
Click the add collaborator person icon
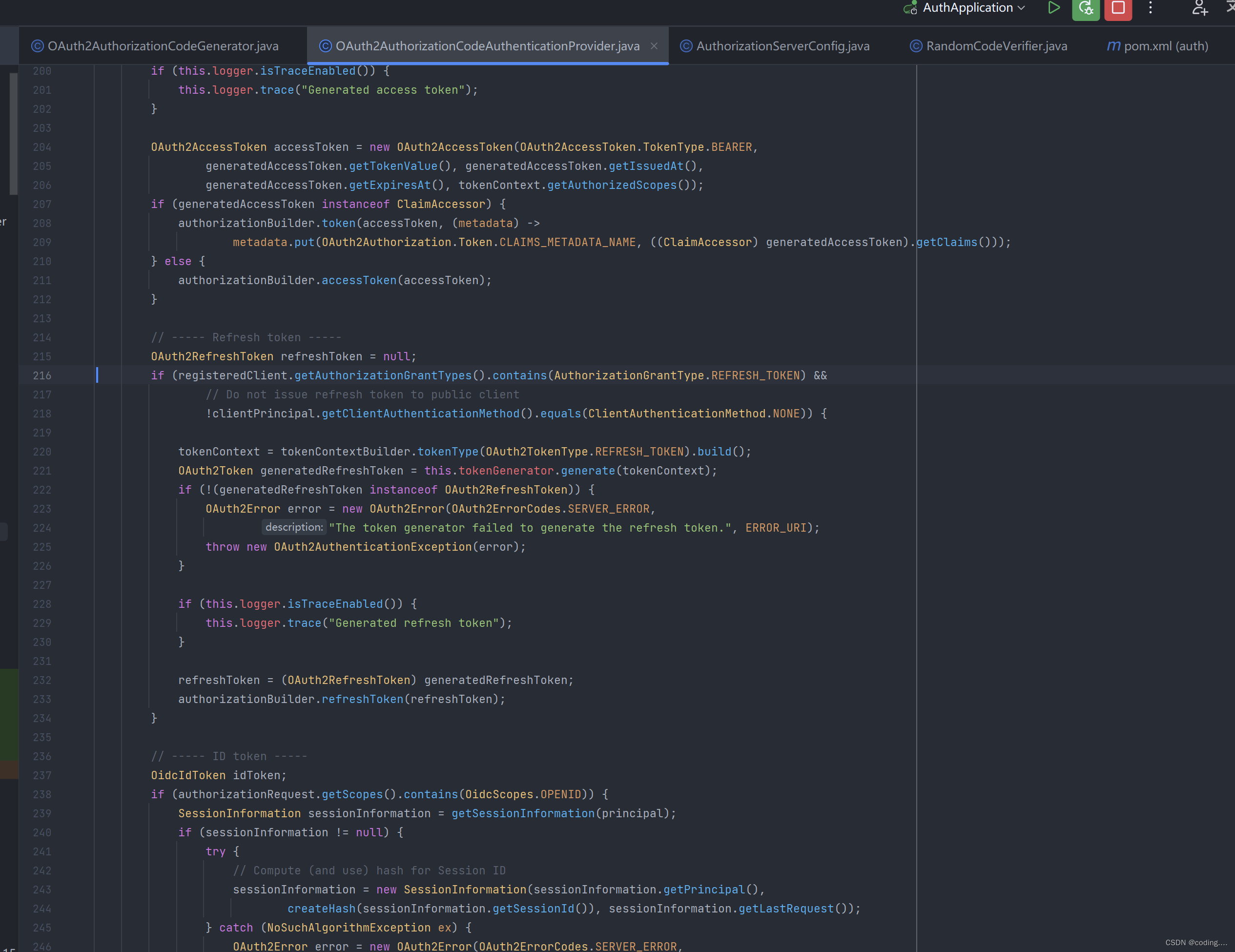pyautogui.click(x=1199, y=8)
